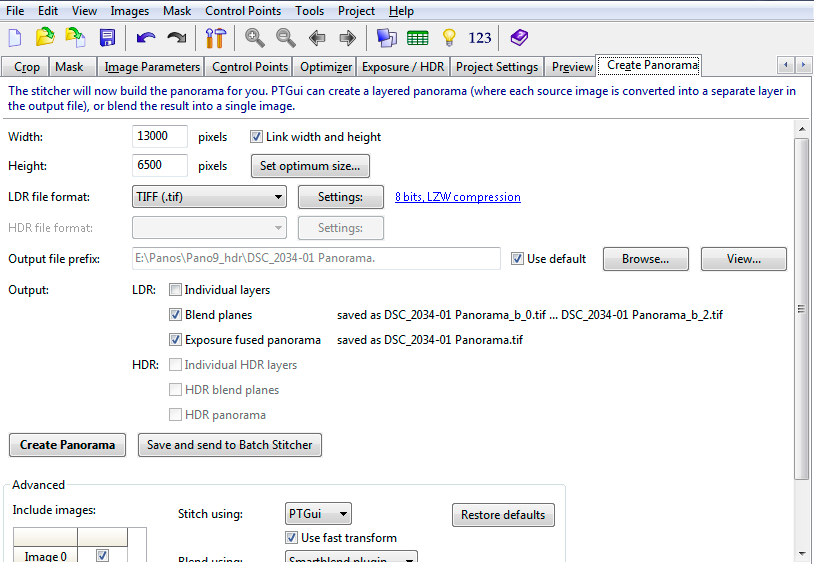Image resolution: width=814 pixels, height=564 pixels.
Task: Go to next image arrow icon
Action: pos(347,38)
